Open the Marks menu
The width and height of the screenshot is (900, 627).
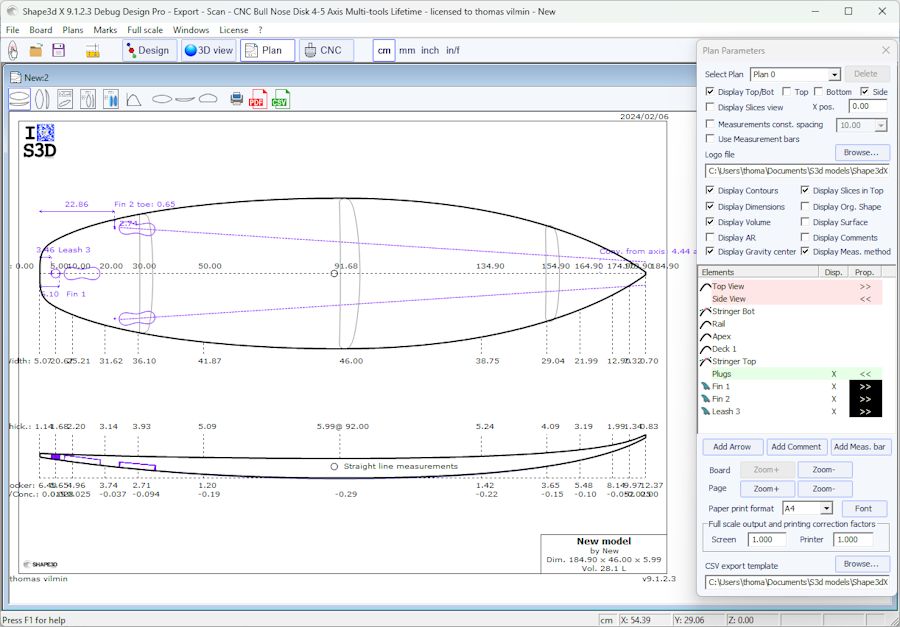coord(105,30)
